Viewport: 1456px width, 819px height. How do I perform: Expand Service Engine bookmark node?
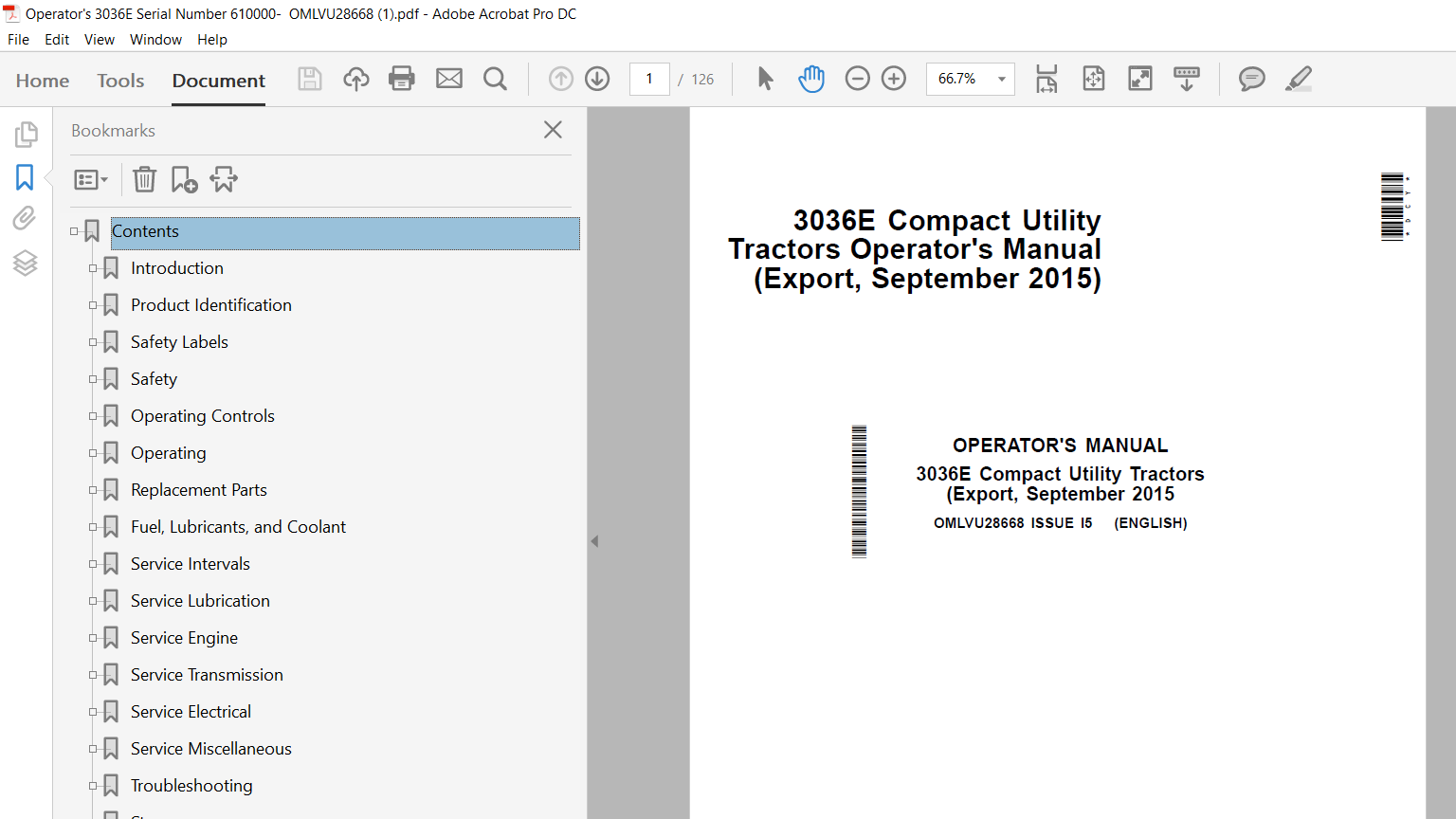(x=93, y=638)
